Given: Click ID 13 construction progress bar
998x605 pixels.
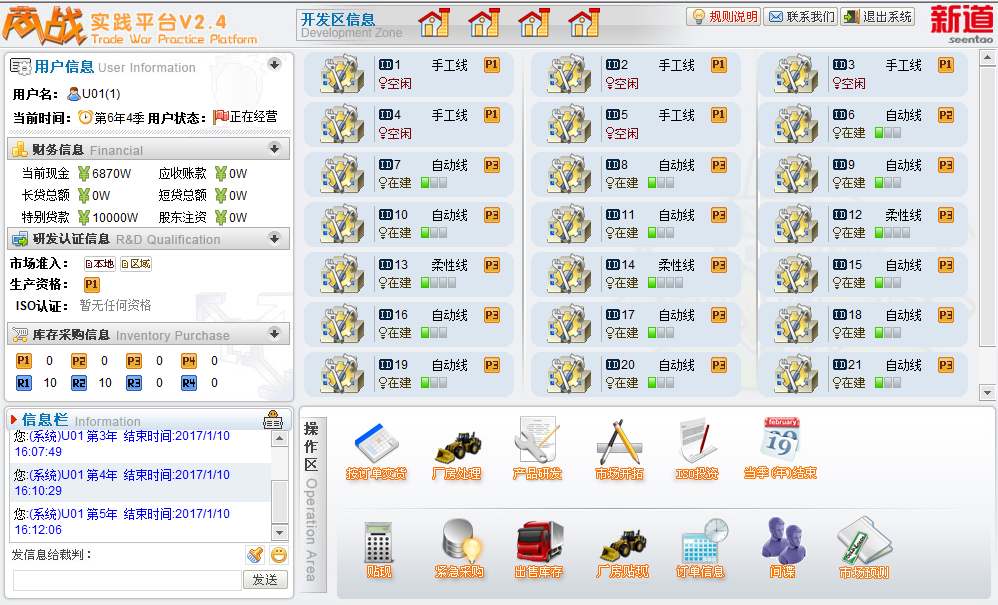Looking at the screenshot, I should 438,283.
